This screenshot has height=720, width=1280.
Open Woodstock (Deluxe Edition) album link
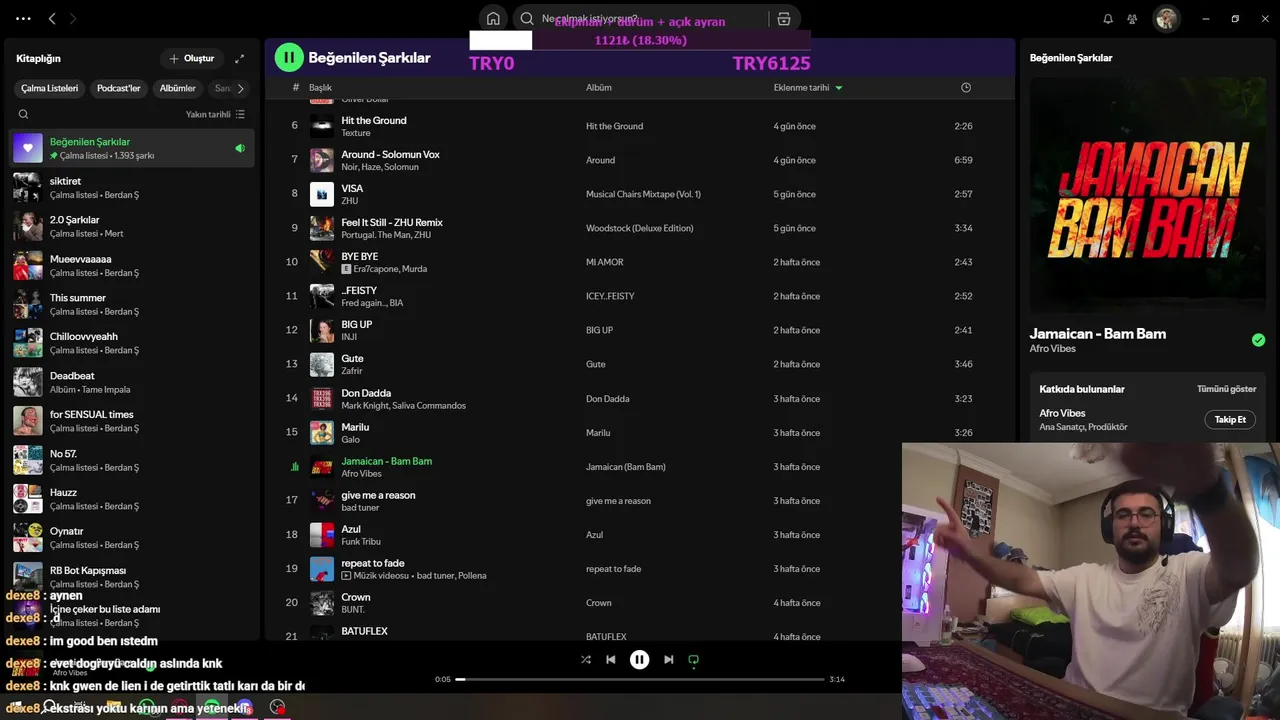pyautogui.click(x=639, y=228)
